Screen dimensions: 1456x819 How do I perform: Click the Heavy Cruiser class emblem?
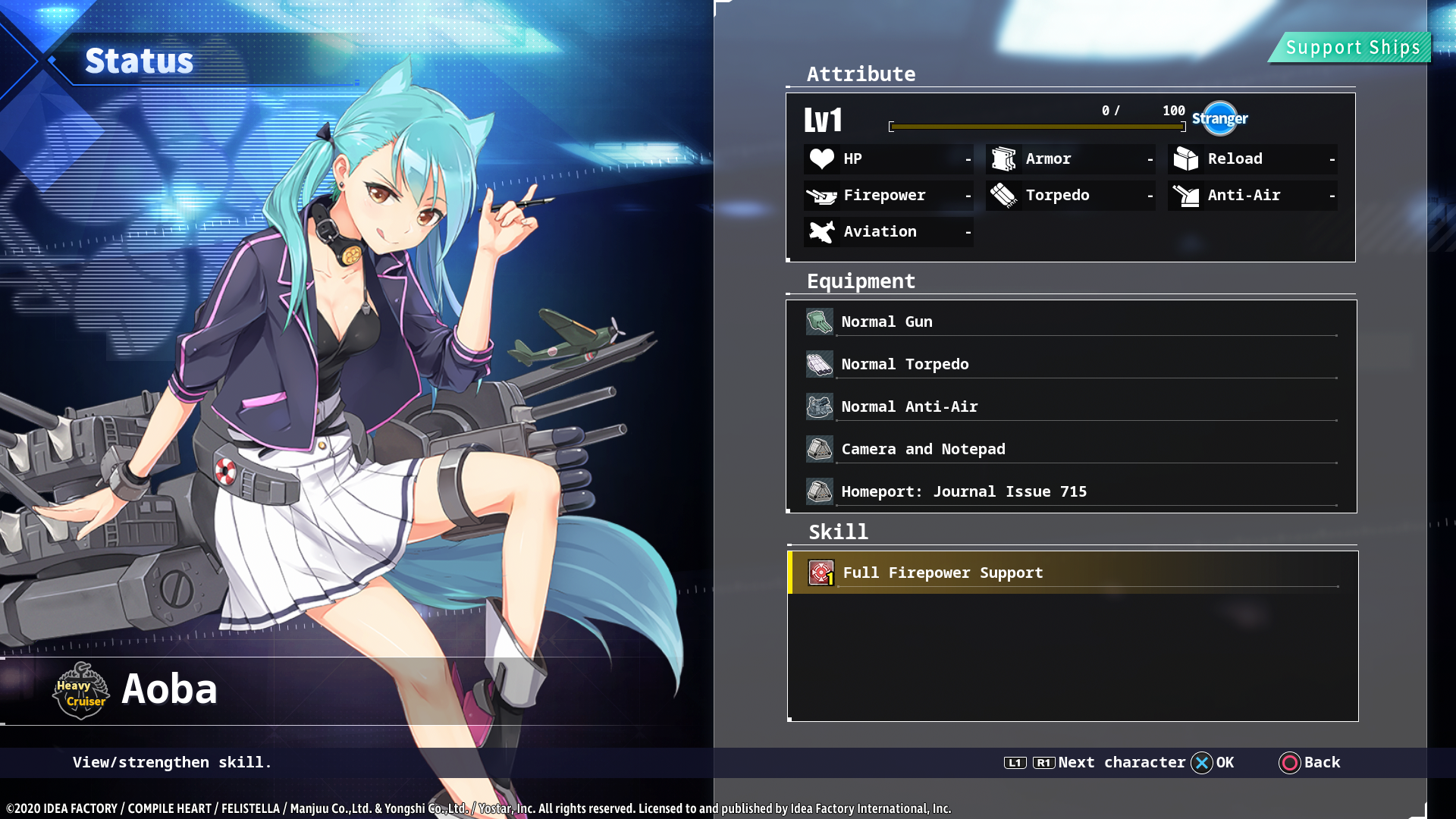point(80,691)
